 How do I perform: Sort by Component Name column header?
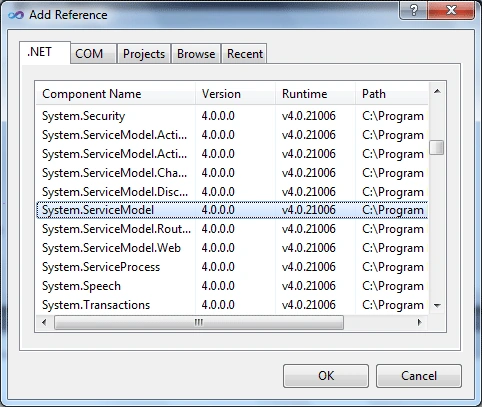tap(115, 94)
